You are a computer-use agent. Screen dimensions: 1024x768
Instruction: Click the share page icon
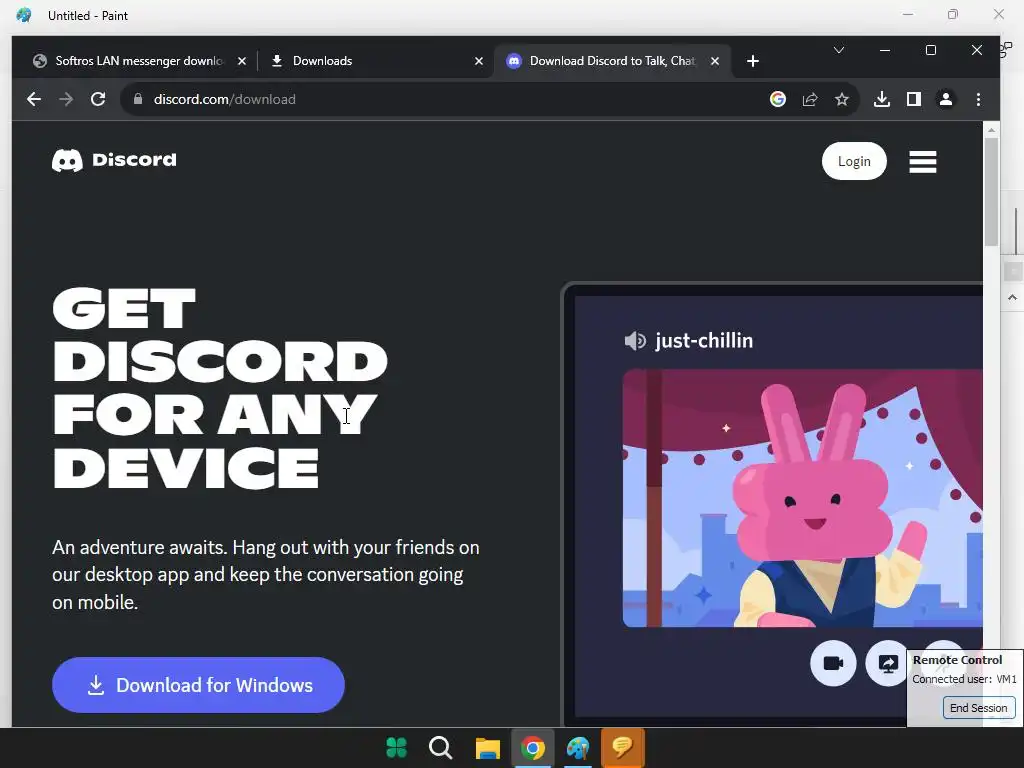tap(810, 99)
